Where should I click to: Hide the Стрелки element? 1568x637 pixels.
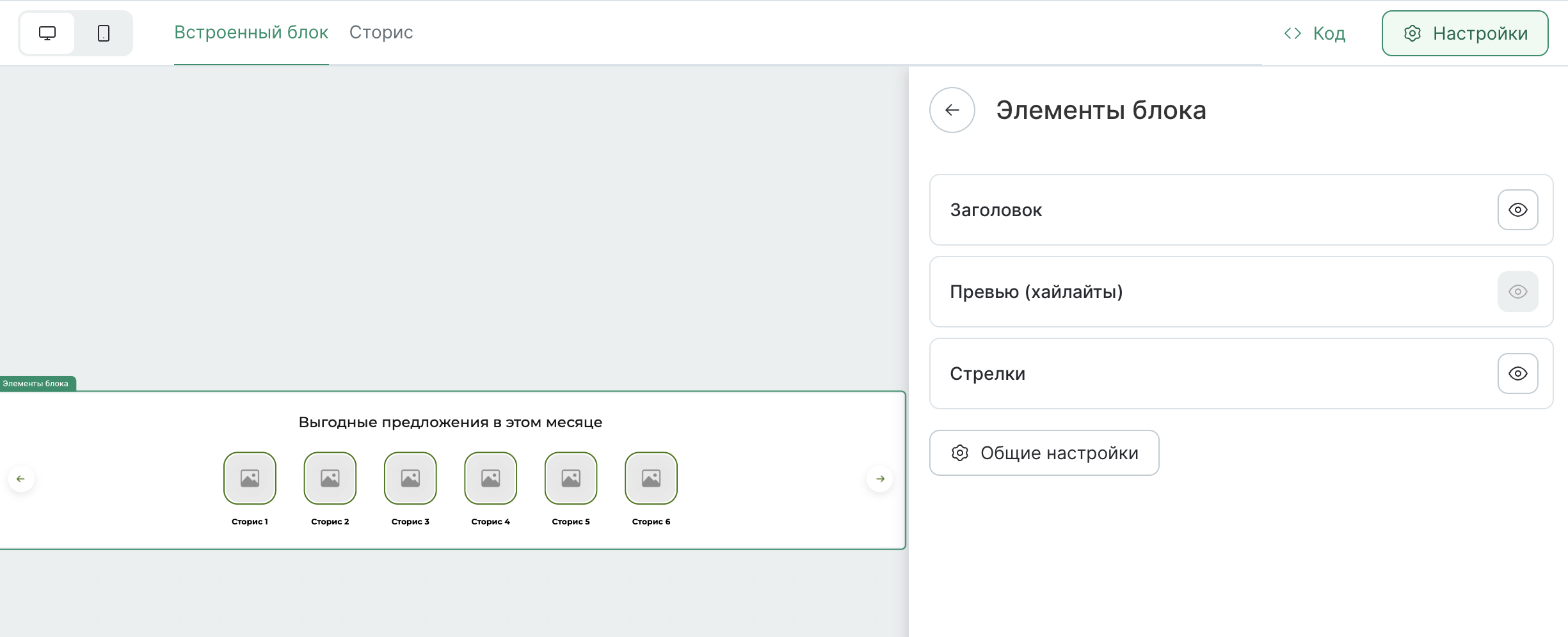pos(1517,374)
